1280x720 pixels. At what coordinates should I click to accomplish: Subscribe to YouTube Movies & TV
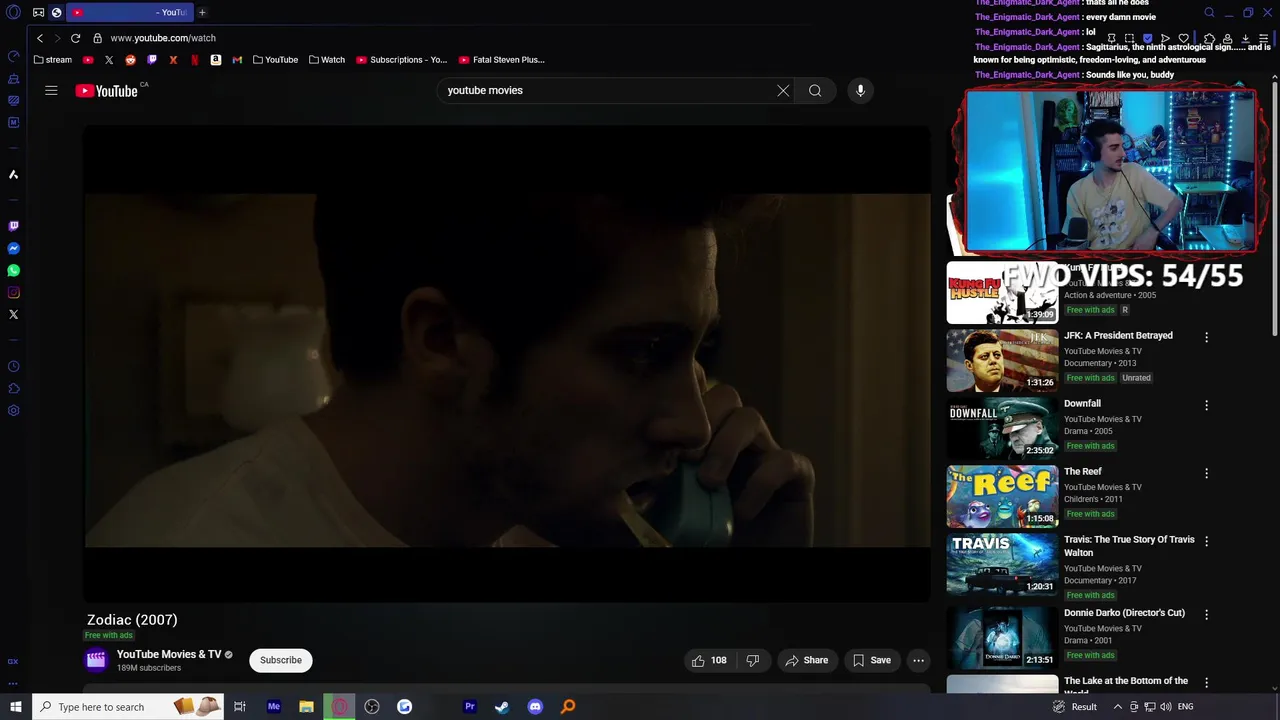[x=281, y=660]
